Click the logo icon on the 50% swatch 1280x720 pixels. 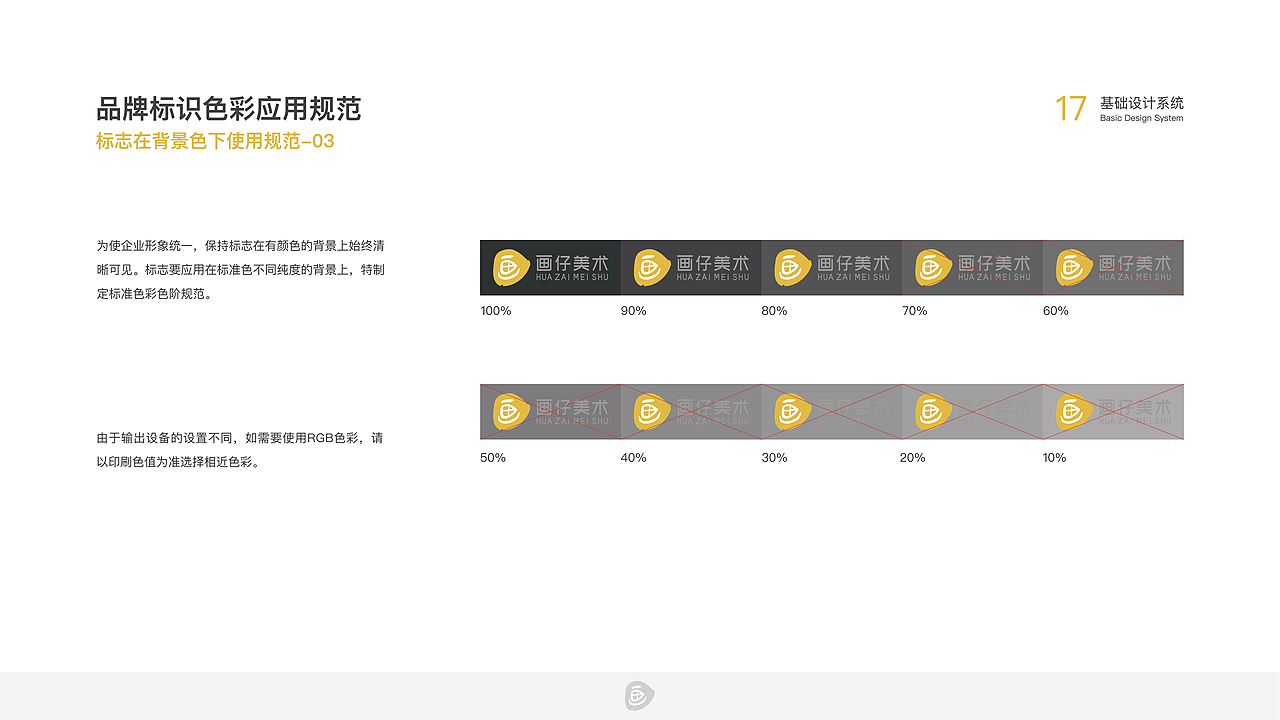[510, 411]
